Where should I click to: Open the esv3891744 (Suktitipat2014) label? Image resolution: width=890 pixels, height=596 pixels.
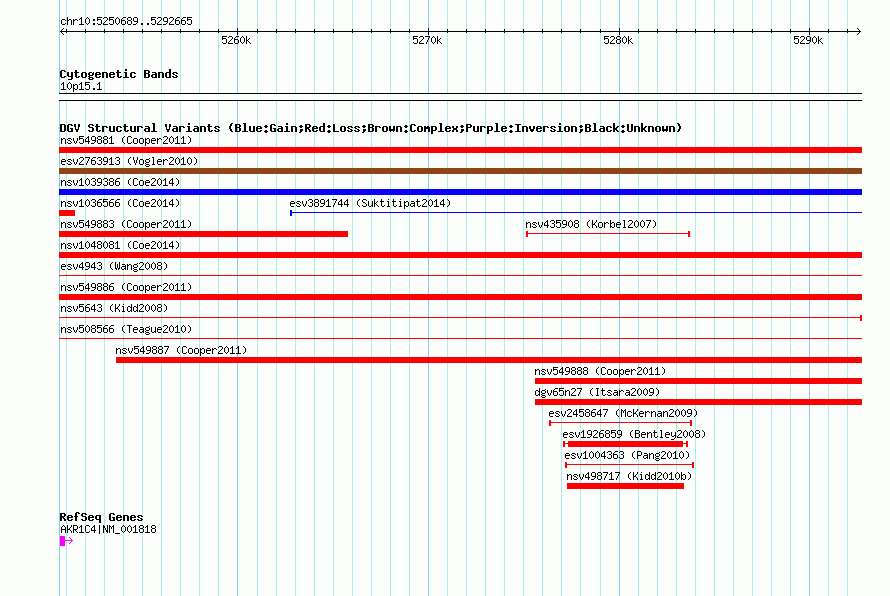(370, 203)
